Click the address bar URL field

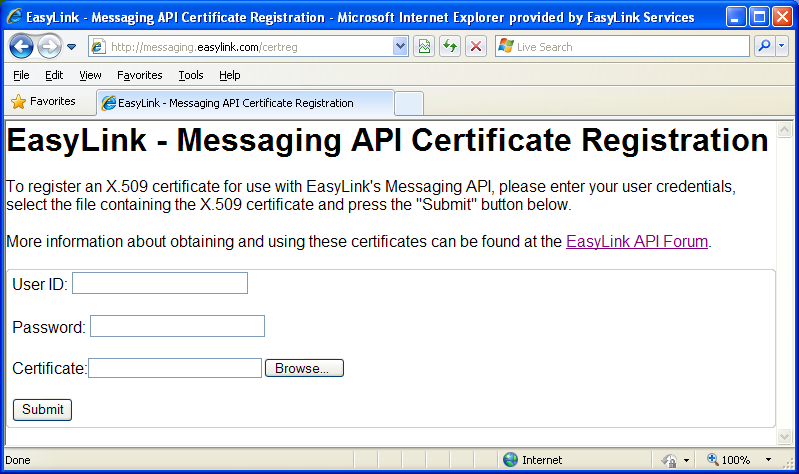(250, 47)
